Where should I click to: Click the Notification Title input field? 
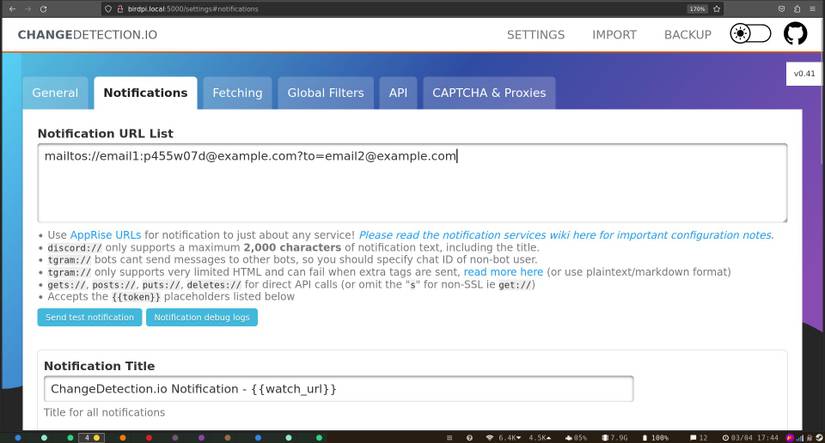tap(339, 389)
